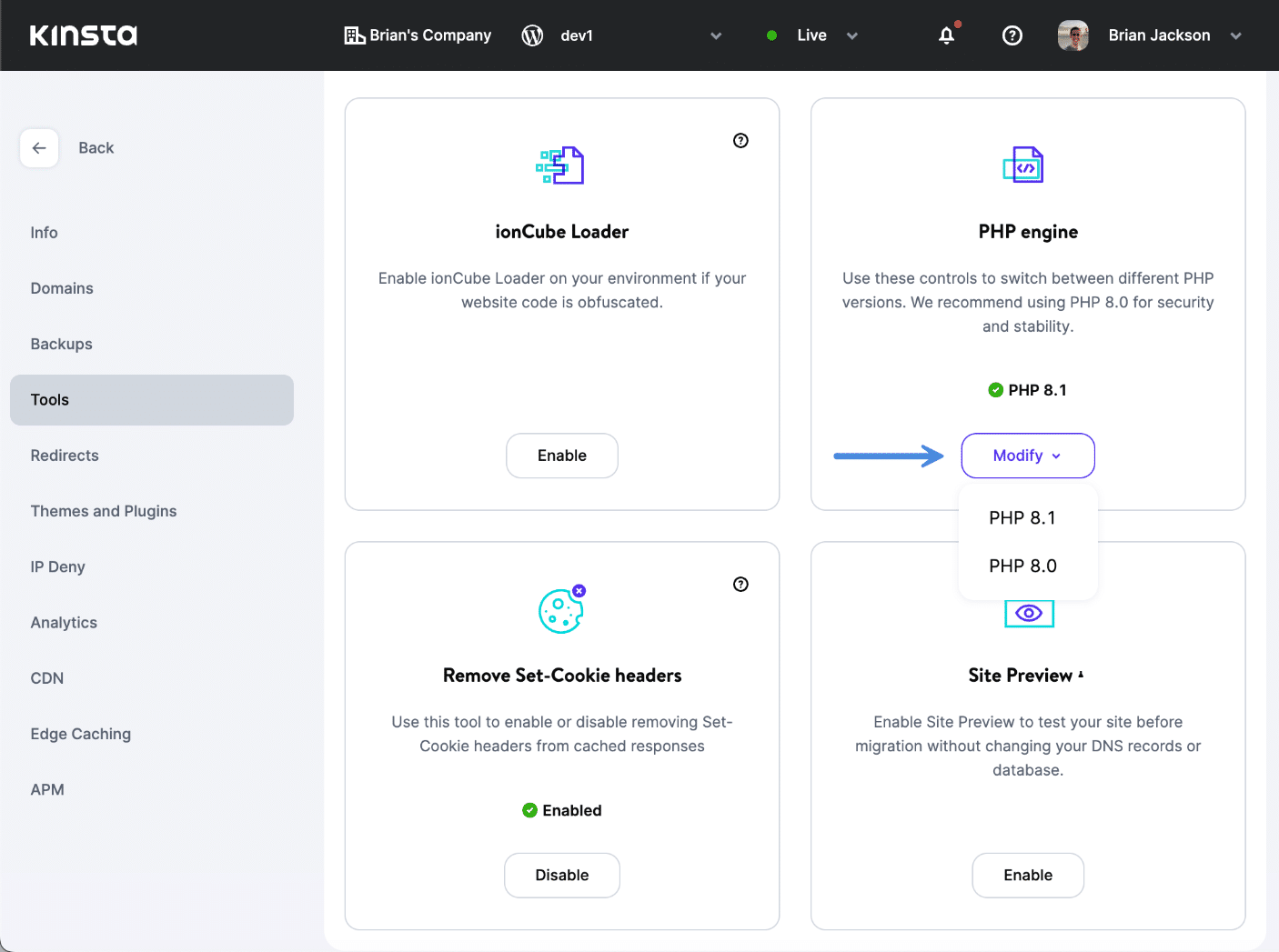Open the notifications bell
Image resolution: width=1279 pixels, height=952 pixels.
point(946,35)
